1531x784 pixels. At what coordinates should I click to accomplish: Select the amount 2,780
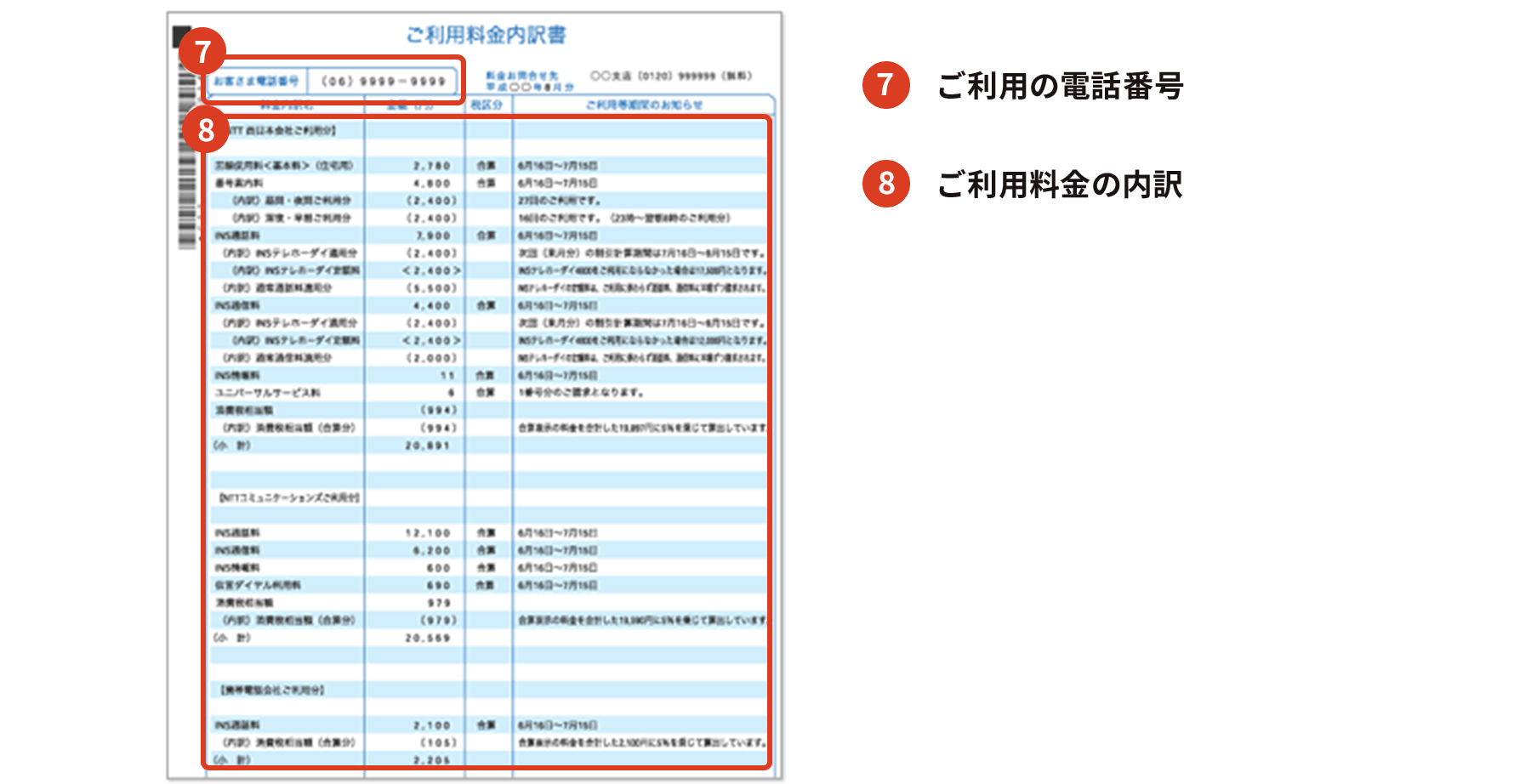(432, 166)
